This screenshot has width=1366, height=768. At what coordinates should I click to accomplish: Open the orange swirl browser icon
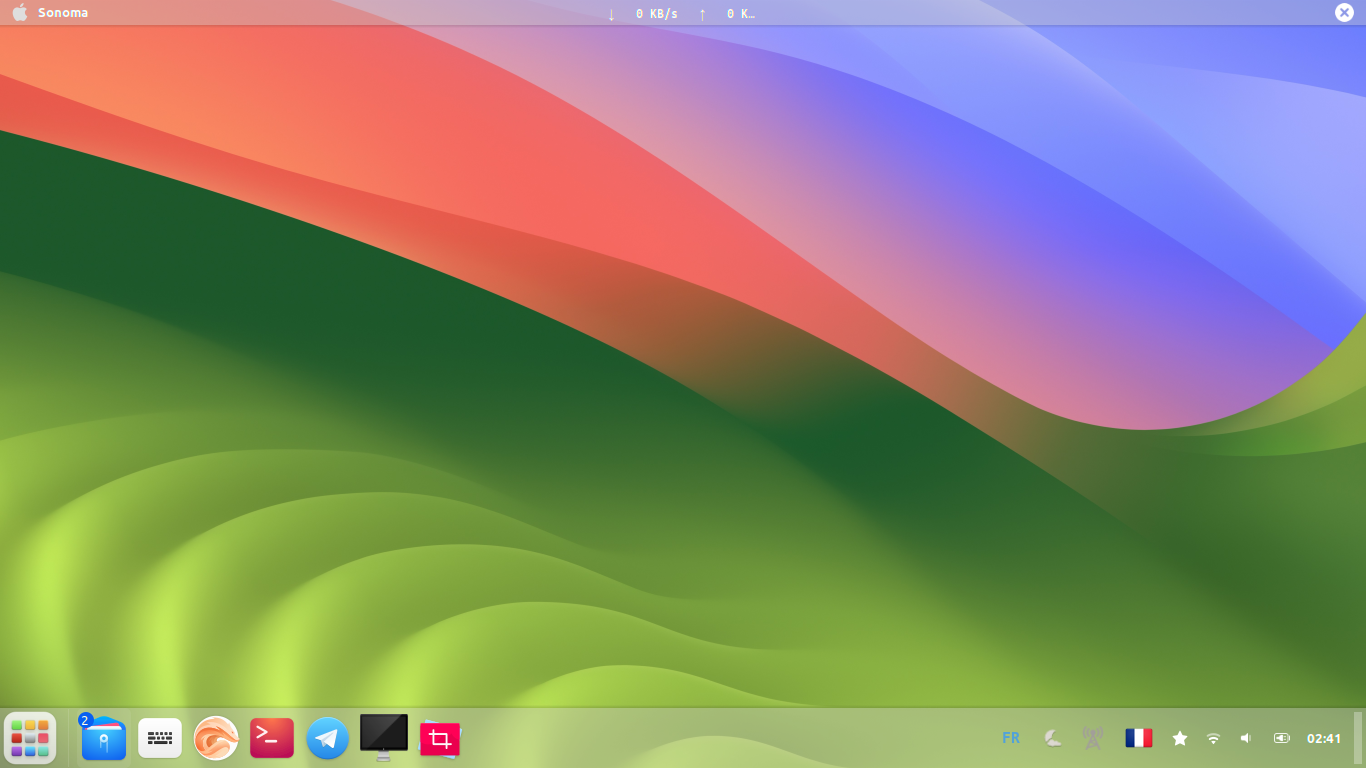[x=216, y=738]
